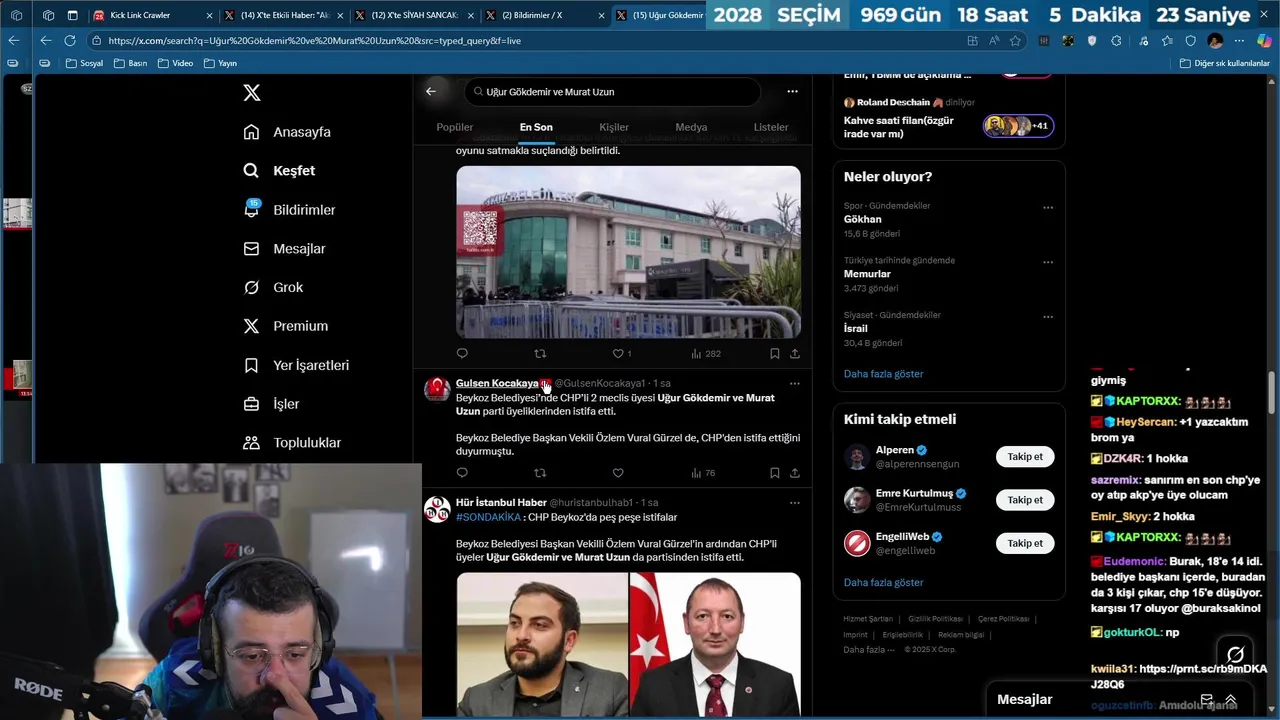
Task: Switch to the En Son tab
Action: click(536, 127)
